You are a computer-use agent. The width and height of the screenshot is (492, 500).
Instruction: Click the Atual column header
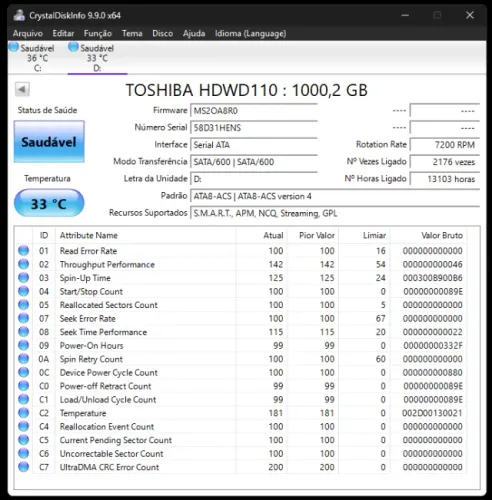coord(262,235)
